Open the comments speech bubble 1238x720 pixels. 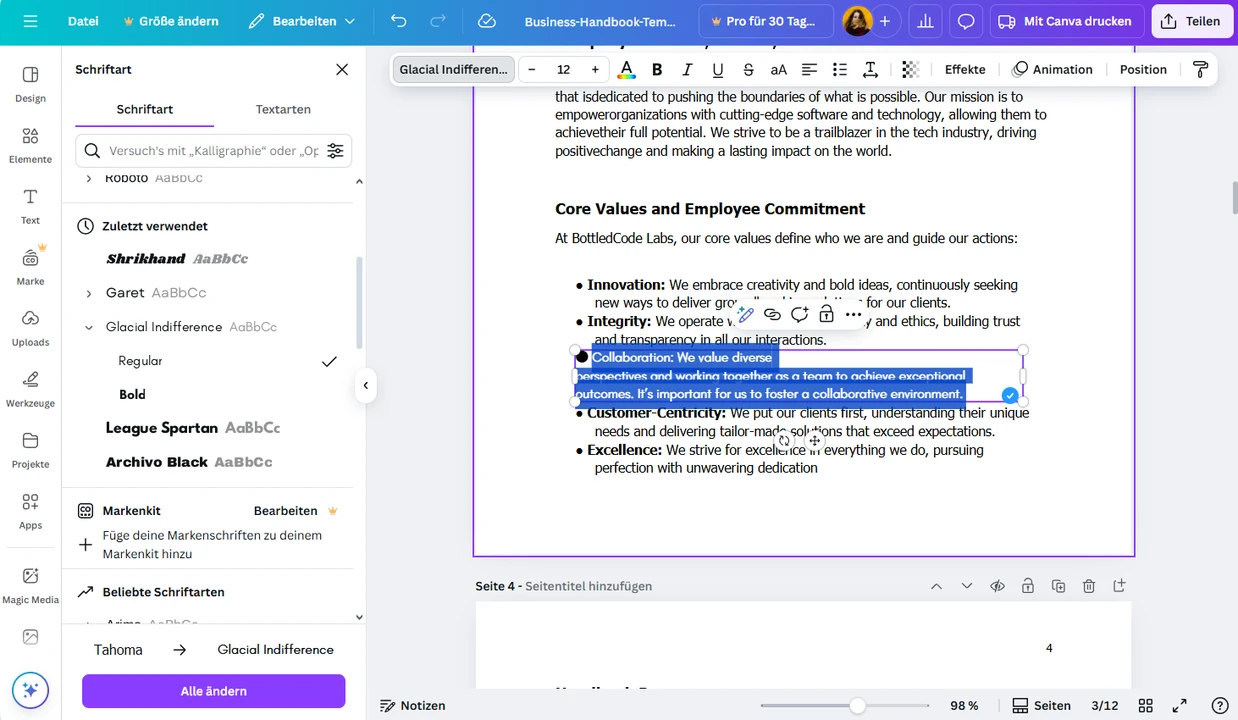coord(966,21)
